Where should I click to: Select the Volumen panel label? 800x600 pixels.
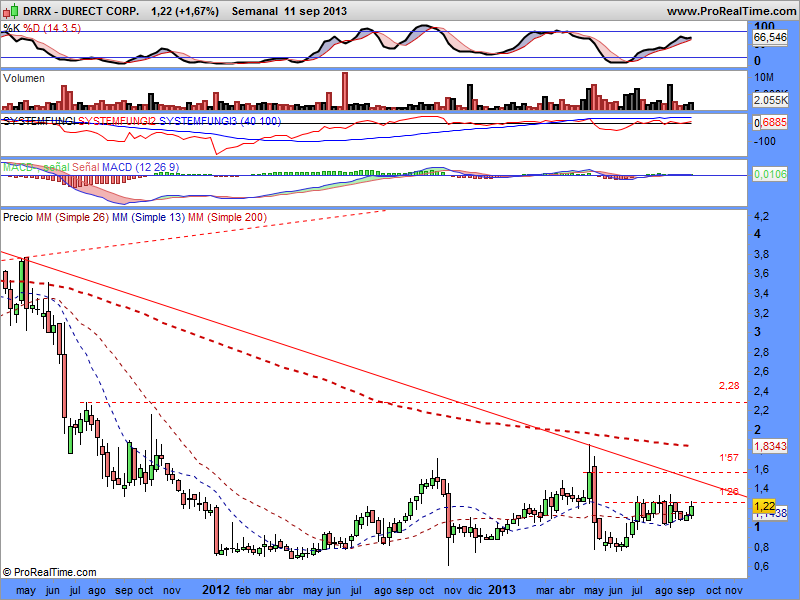[23, 78]
